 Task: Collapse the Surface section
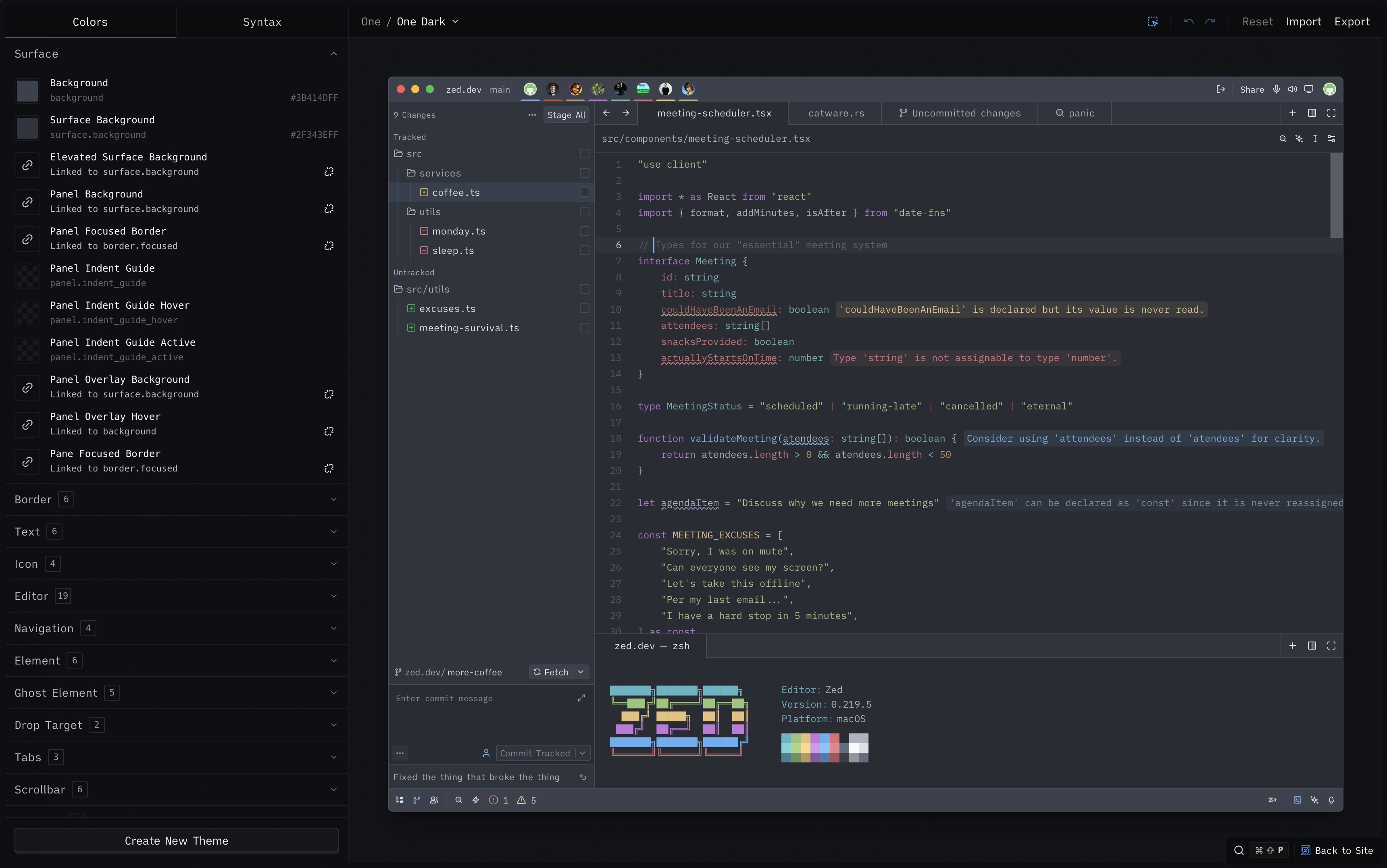coord(333,53)
